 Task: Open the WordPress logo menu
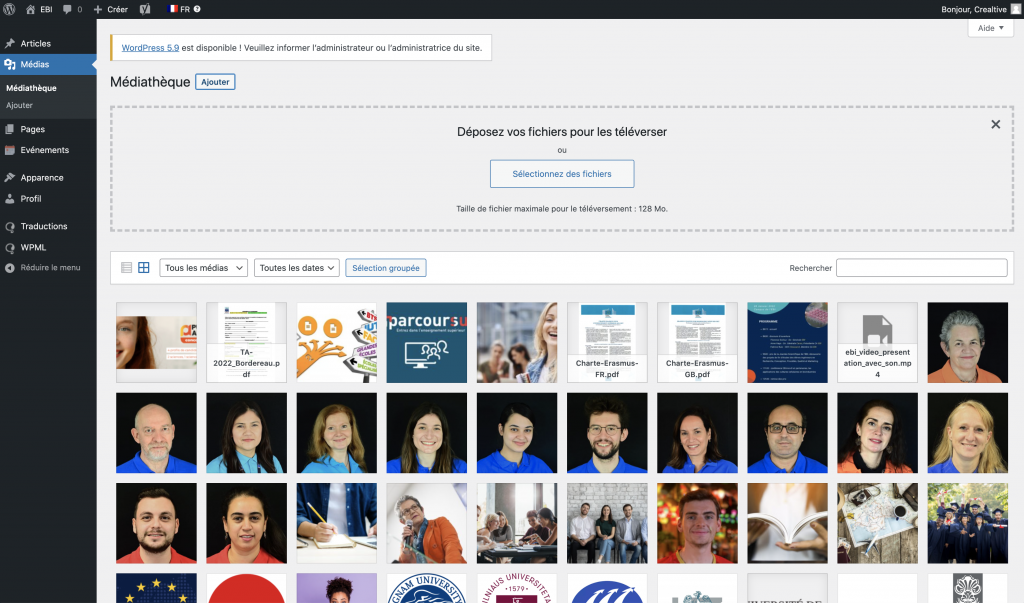click(9, 9)
